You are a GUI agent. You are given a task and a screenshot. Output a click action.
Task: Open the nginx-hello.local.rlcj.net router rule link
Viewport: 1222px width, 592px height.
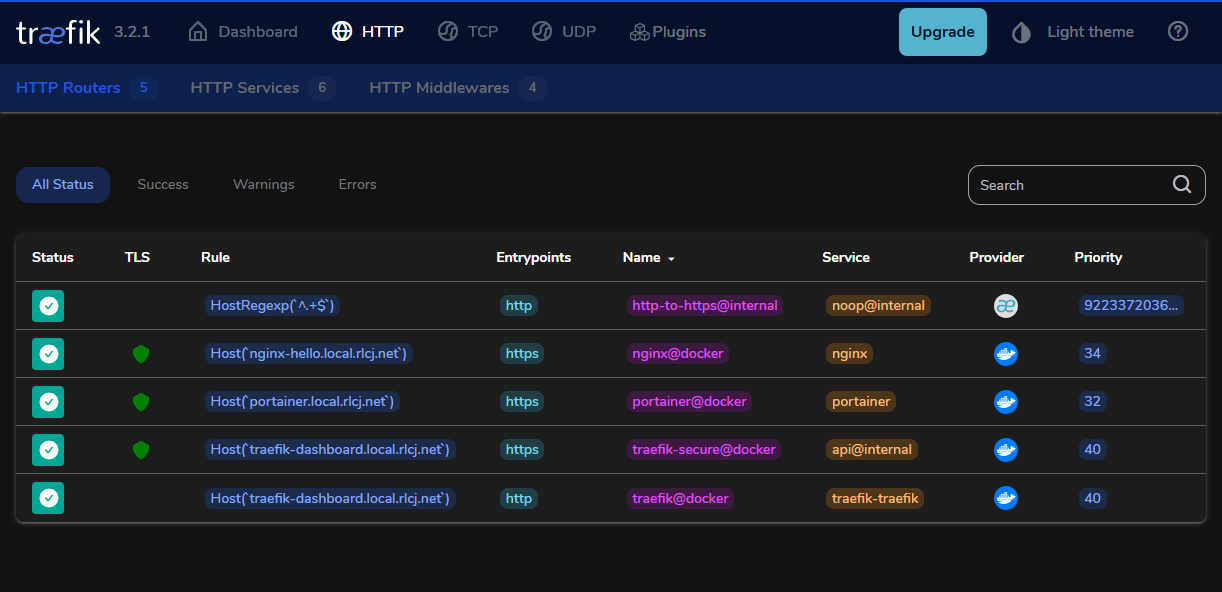point(307,353)
